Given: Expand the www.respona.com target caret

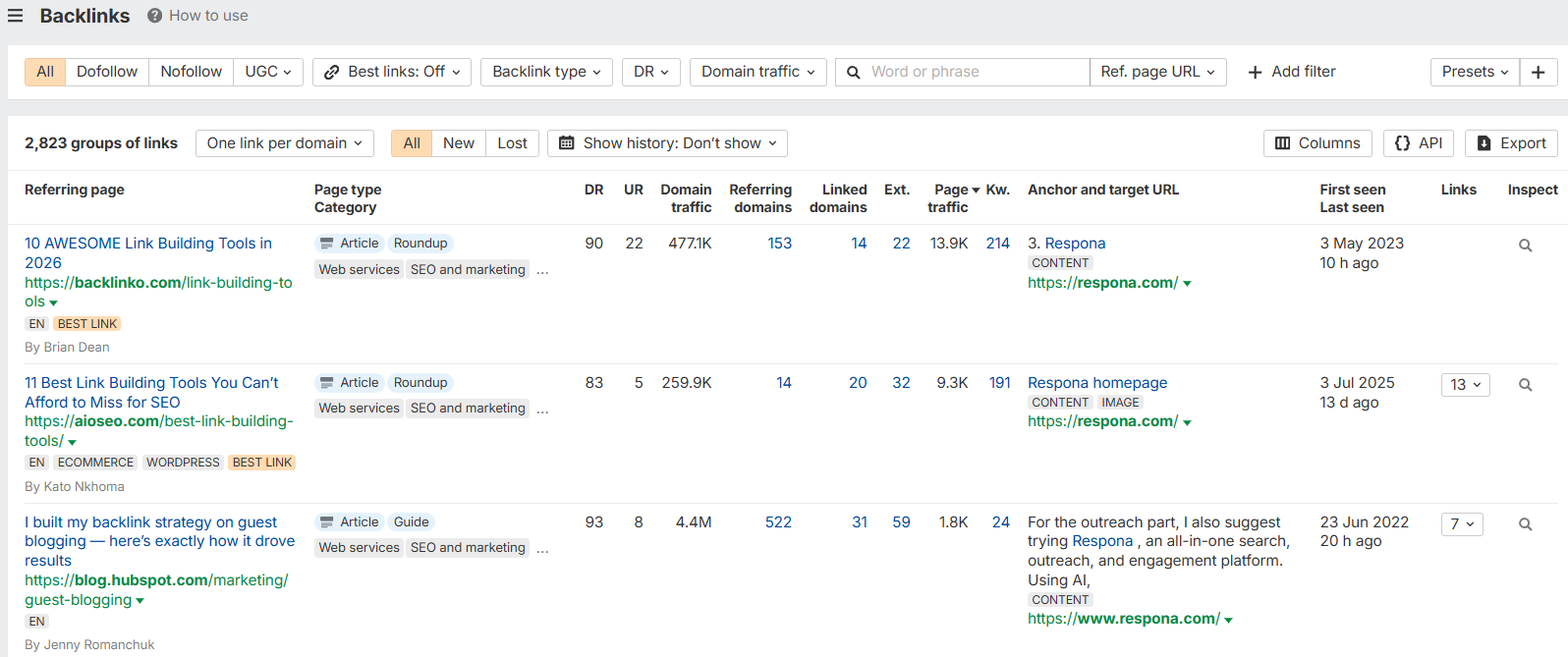Looking at the screenshot, I should [1229, 621].
